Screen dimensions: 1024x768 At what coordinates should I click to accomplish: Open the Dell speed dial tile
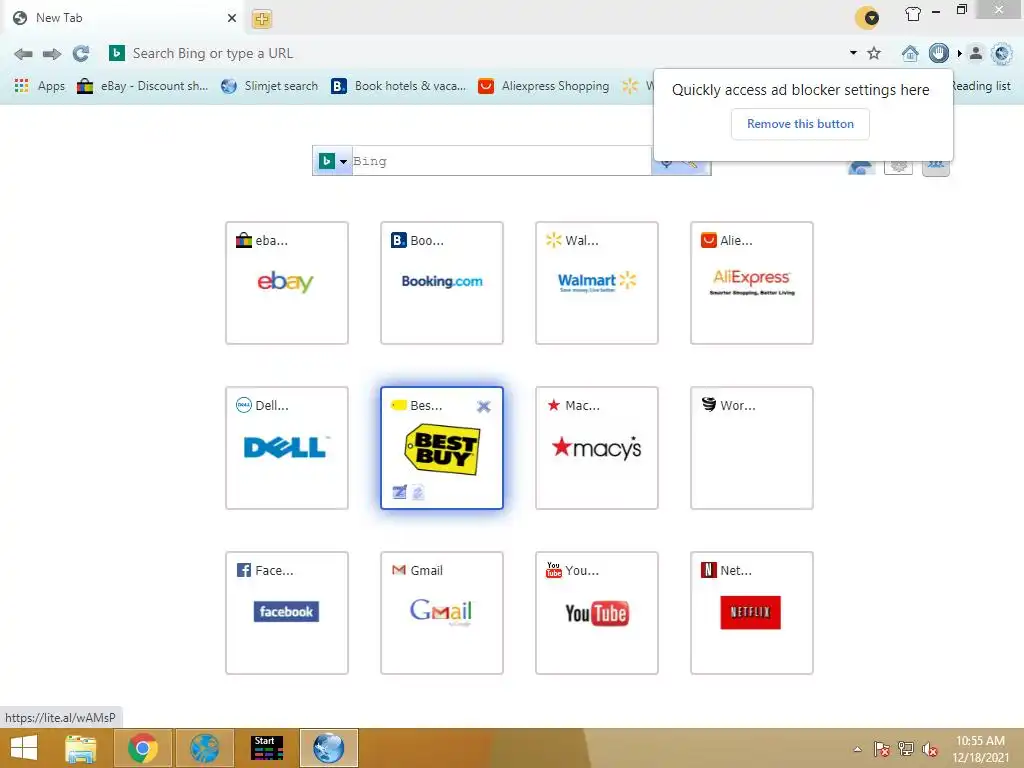pyautogui.click(x=287, y=448)
